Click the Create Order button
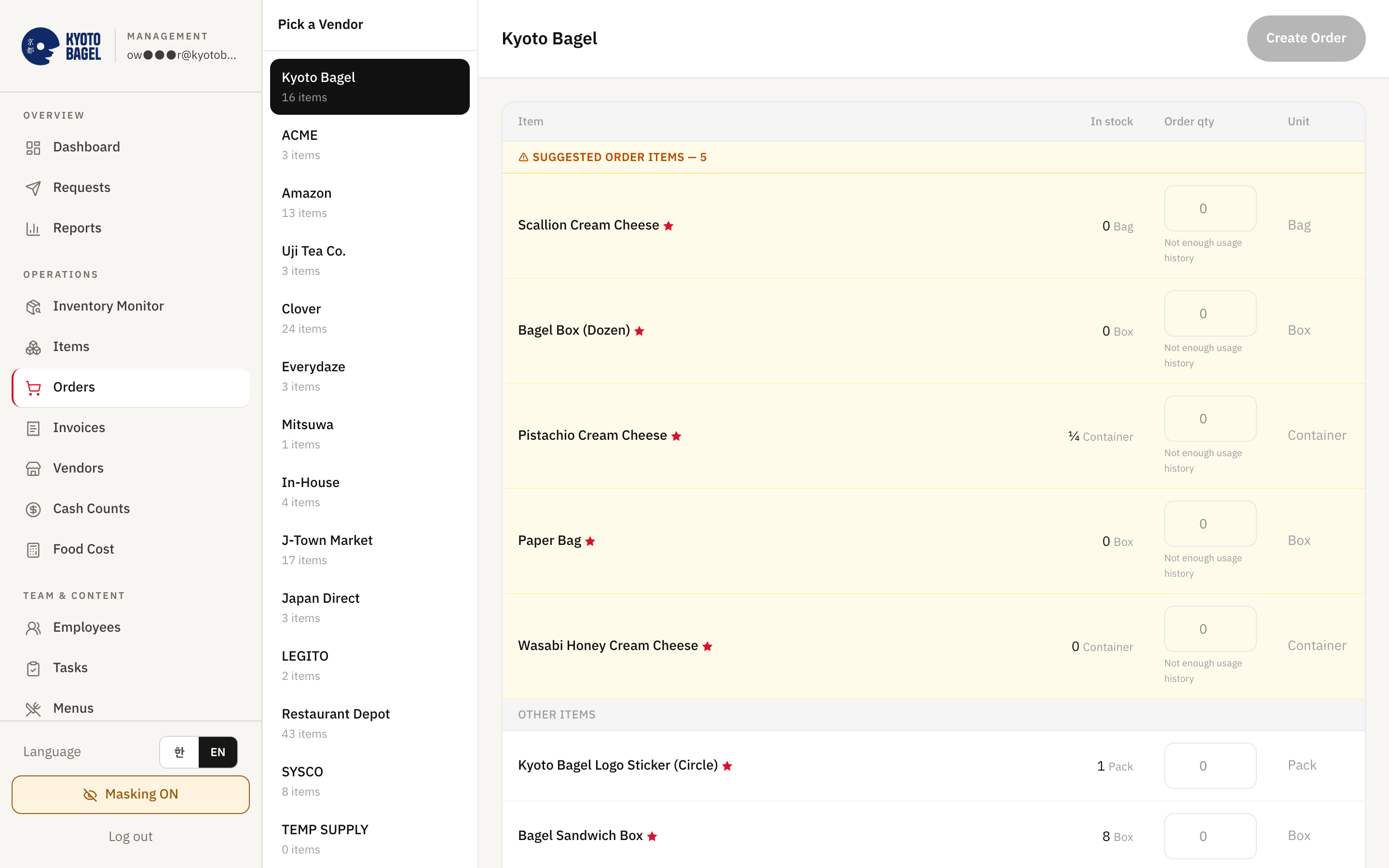Viewport: 1389px width, 868px height. (1306, 39)
